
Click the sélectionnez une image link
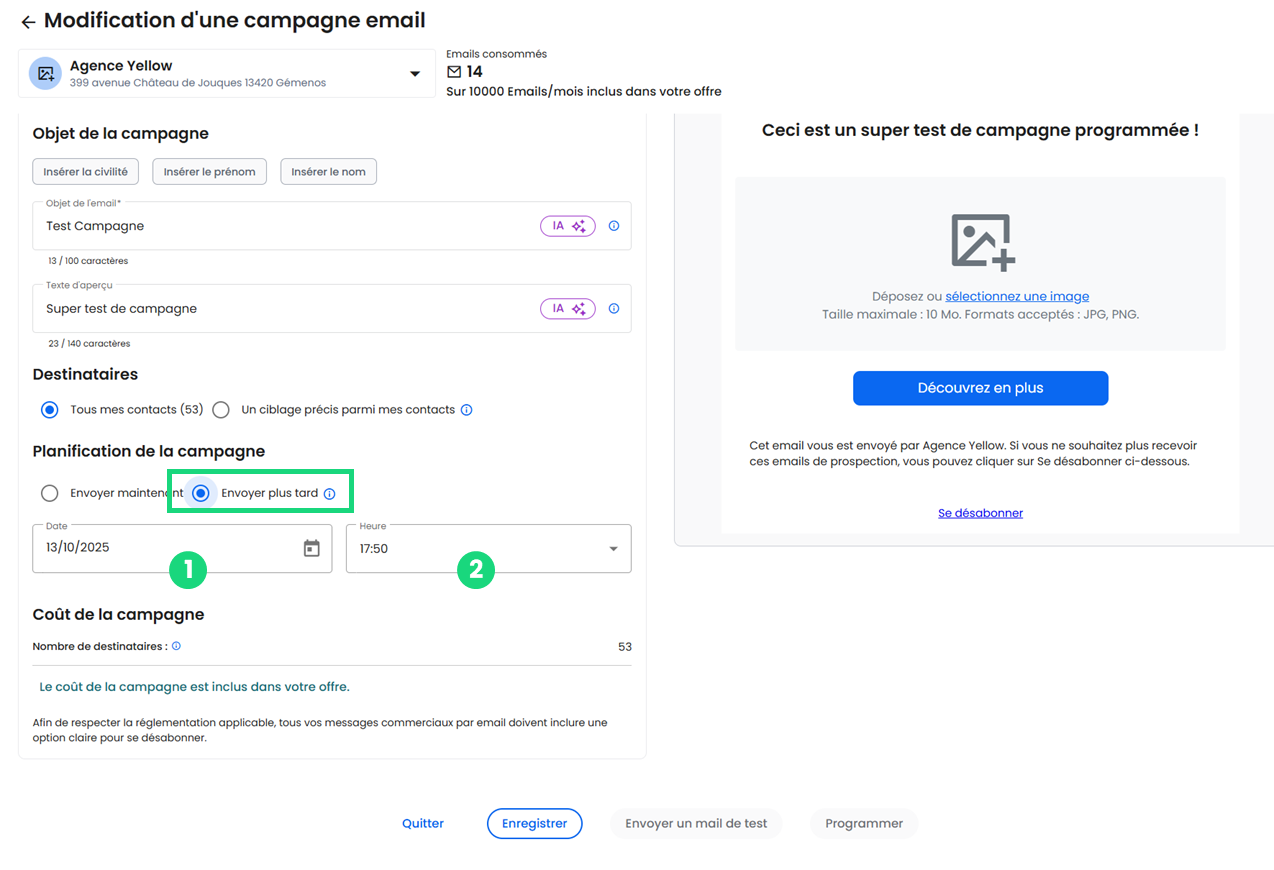click(x=1017, y=297)
